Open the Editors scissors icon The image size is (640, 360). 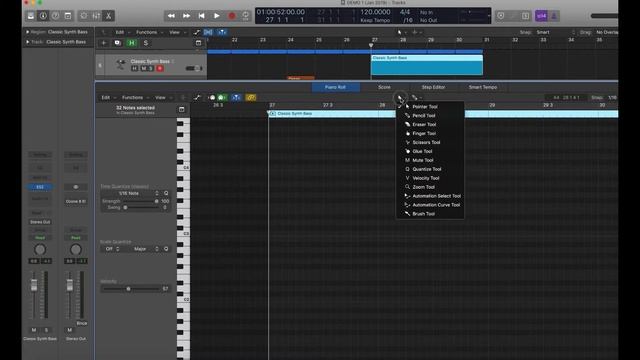click(109, 16)
